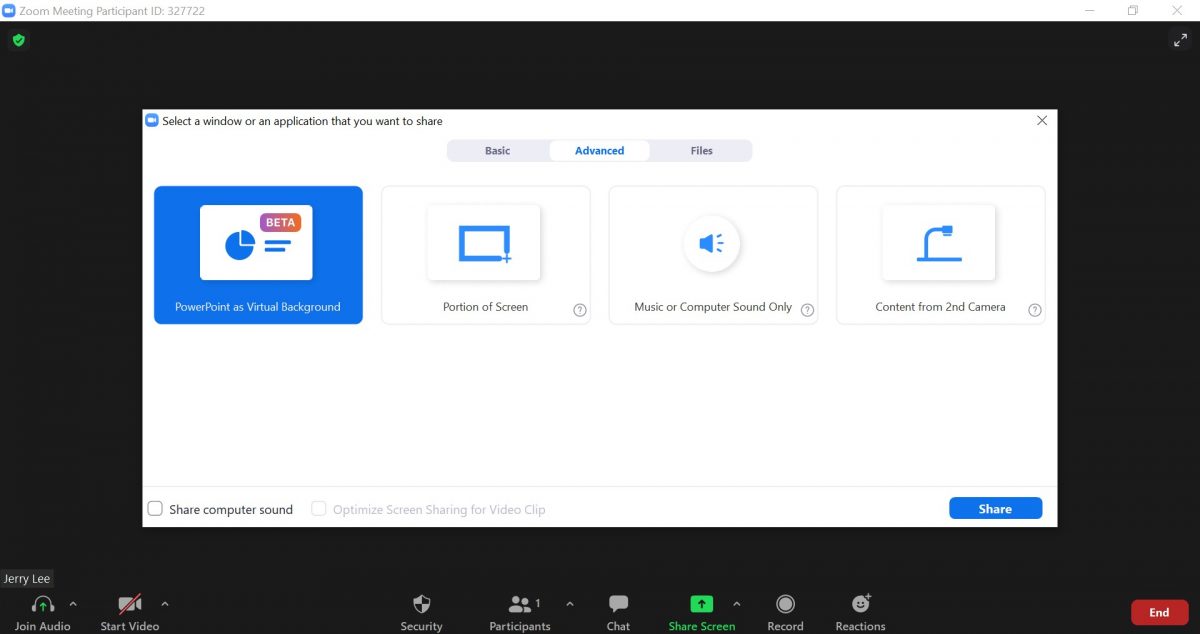Expand video options arrow beside Start Video
The image size is (1200, 634).
[165, 604]
